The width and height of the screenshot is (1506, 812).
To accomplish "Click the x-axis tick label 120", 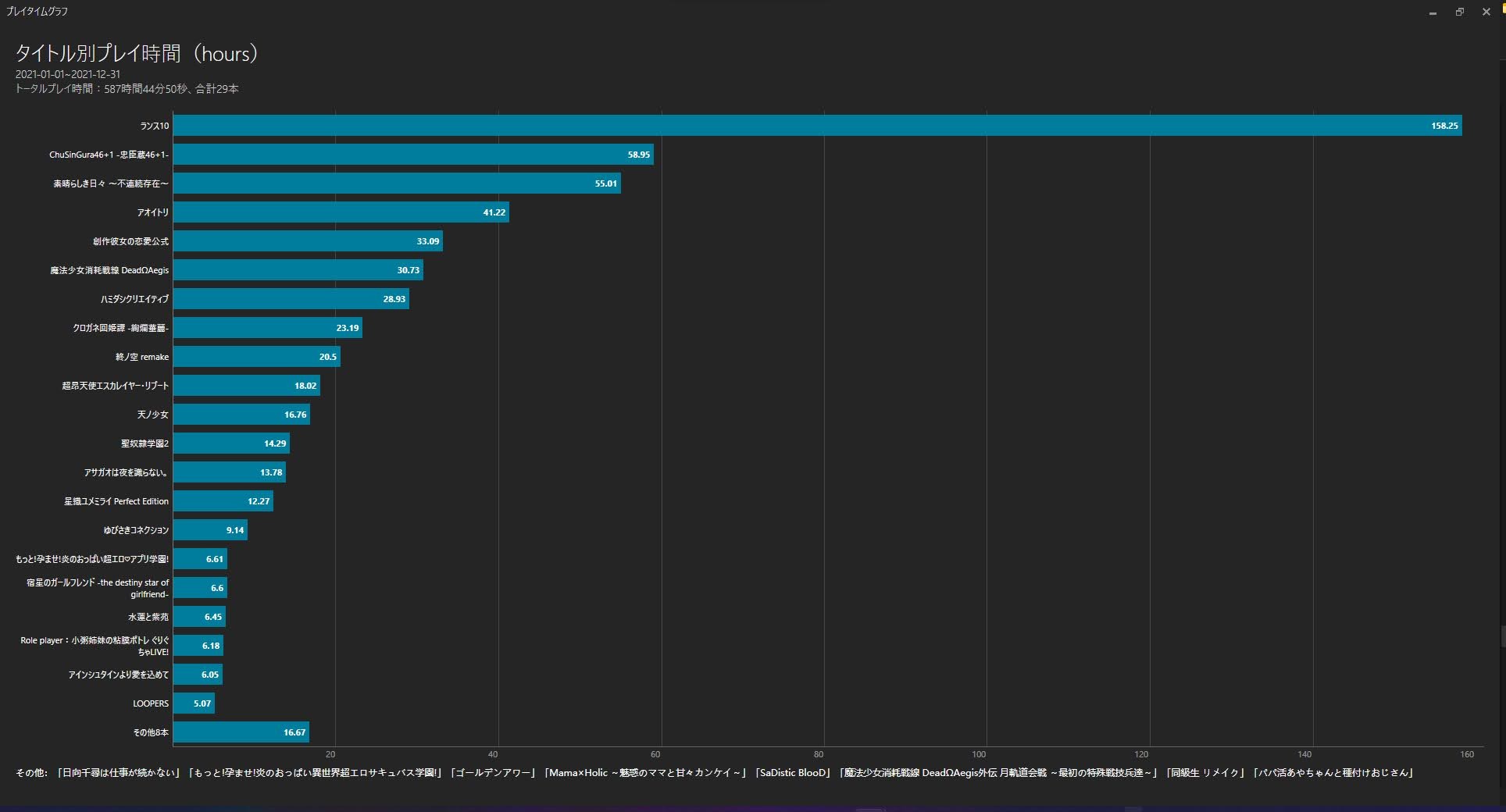I will pyautogui.click(x=1142, y=754).
